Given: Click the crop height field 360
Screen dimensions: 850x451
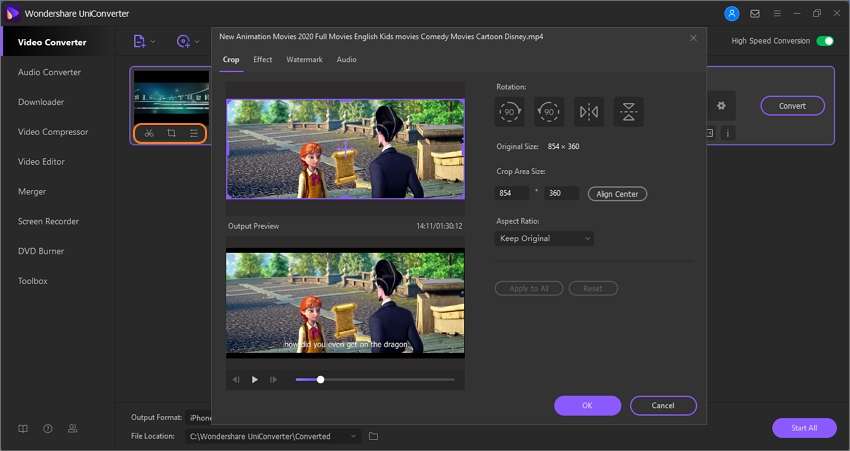Looking at the screenshot, I should pos(561,193).
